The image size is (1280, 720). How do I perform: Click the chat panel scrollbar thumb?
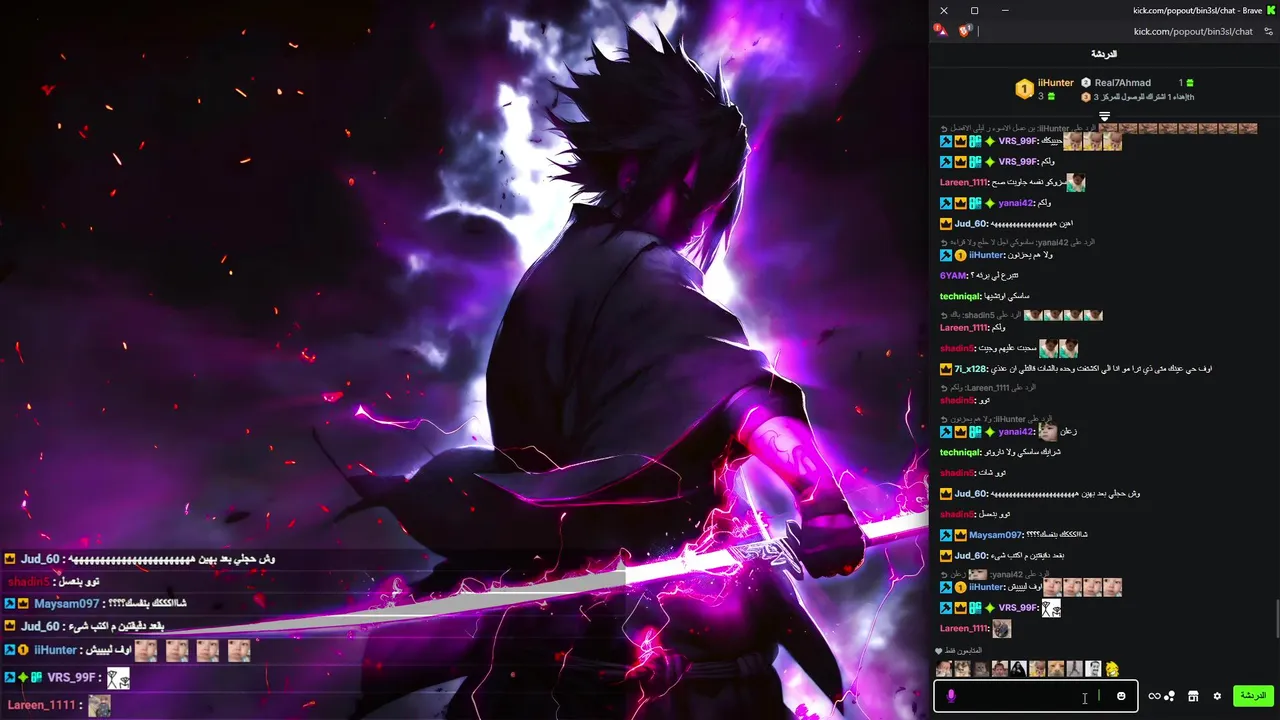1277,620
